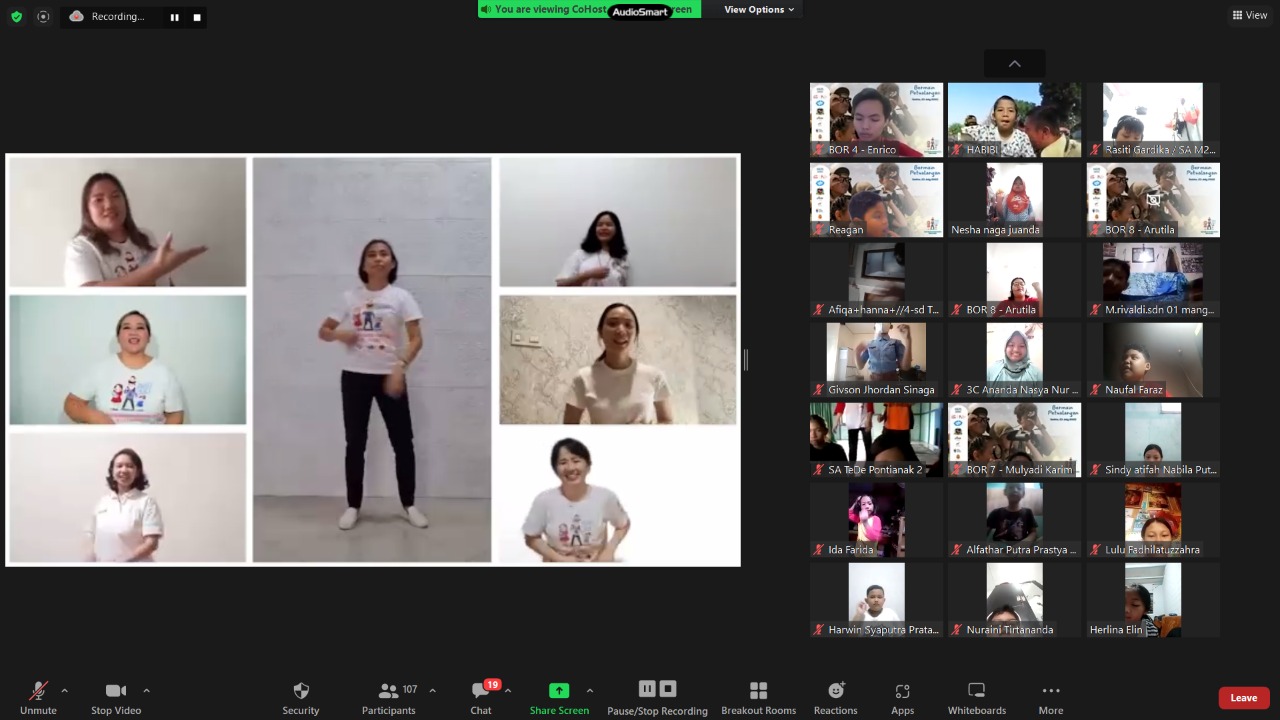Screen dimensions: 1280x720
Task: Open the Apps panel
Action: tap(902, 697)
